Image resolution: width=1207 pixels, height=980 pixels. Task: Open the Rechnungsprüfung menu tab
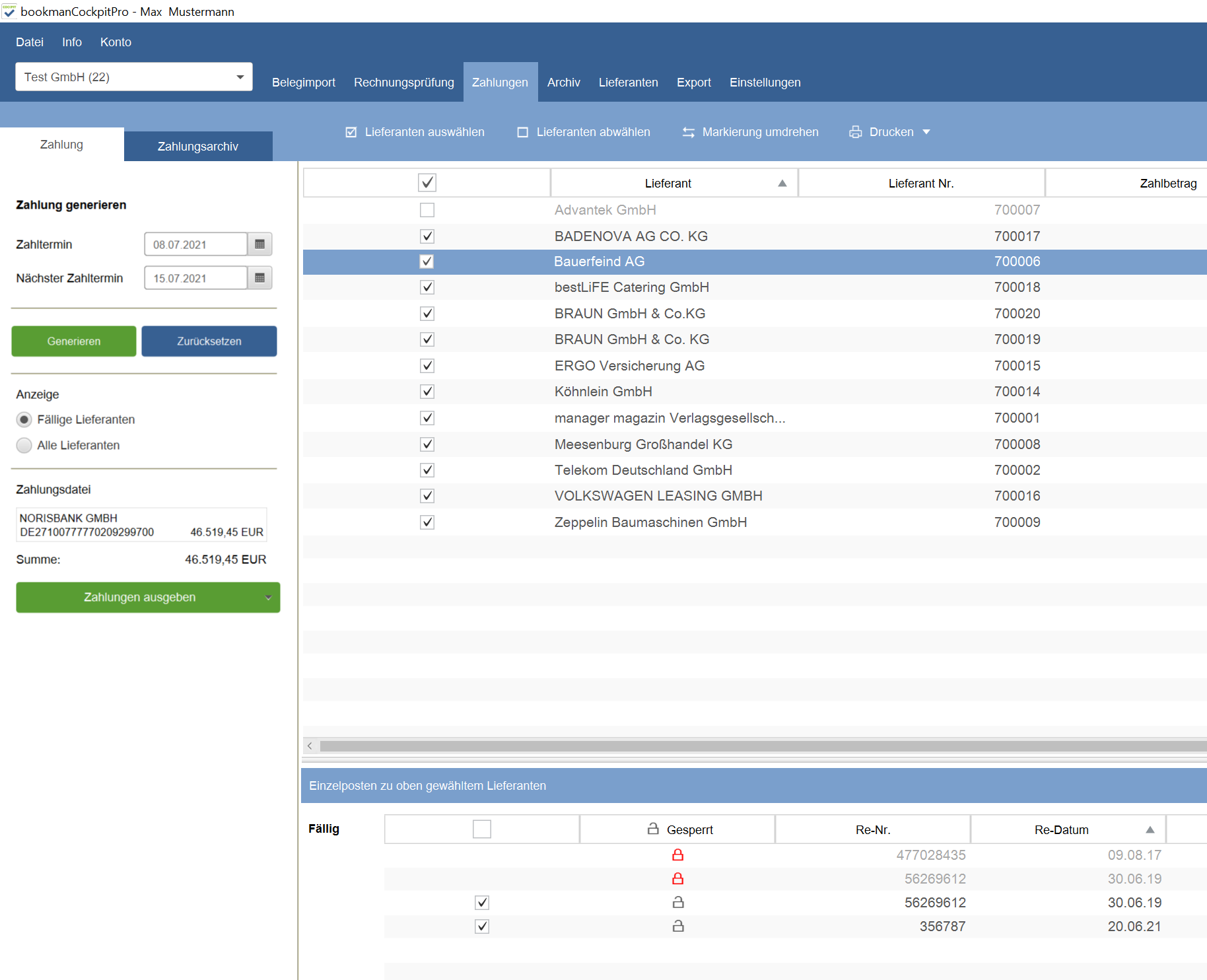404,83
